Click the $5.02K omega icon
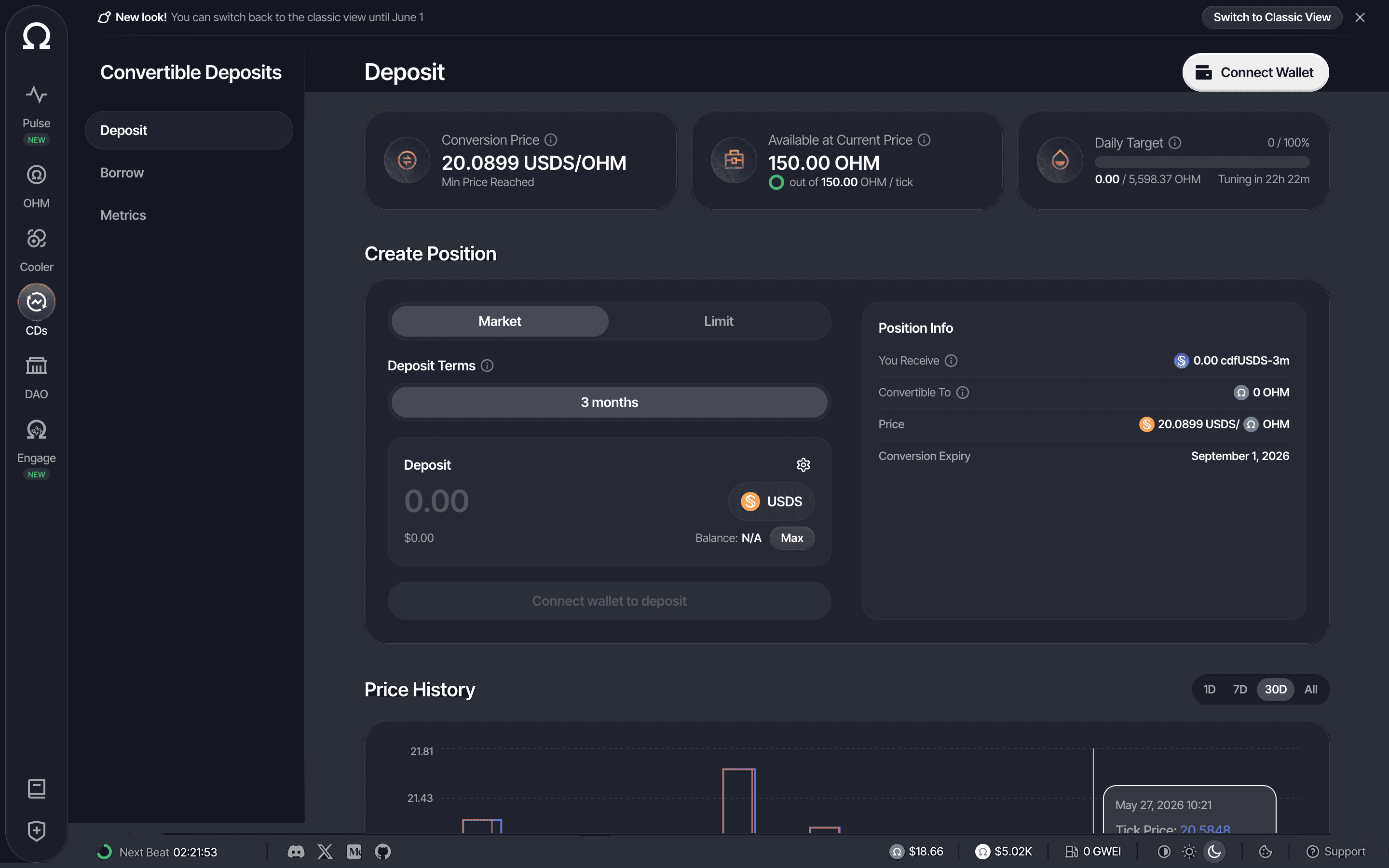 pyautogui.click(x=983, y=851)
